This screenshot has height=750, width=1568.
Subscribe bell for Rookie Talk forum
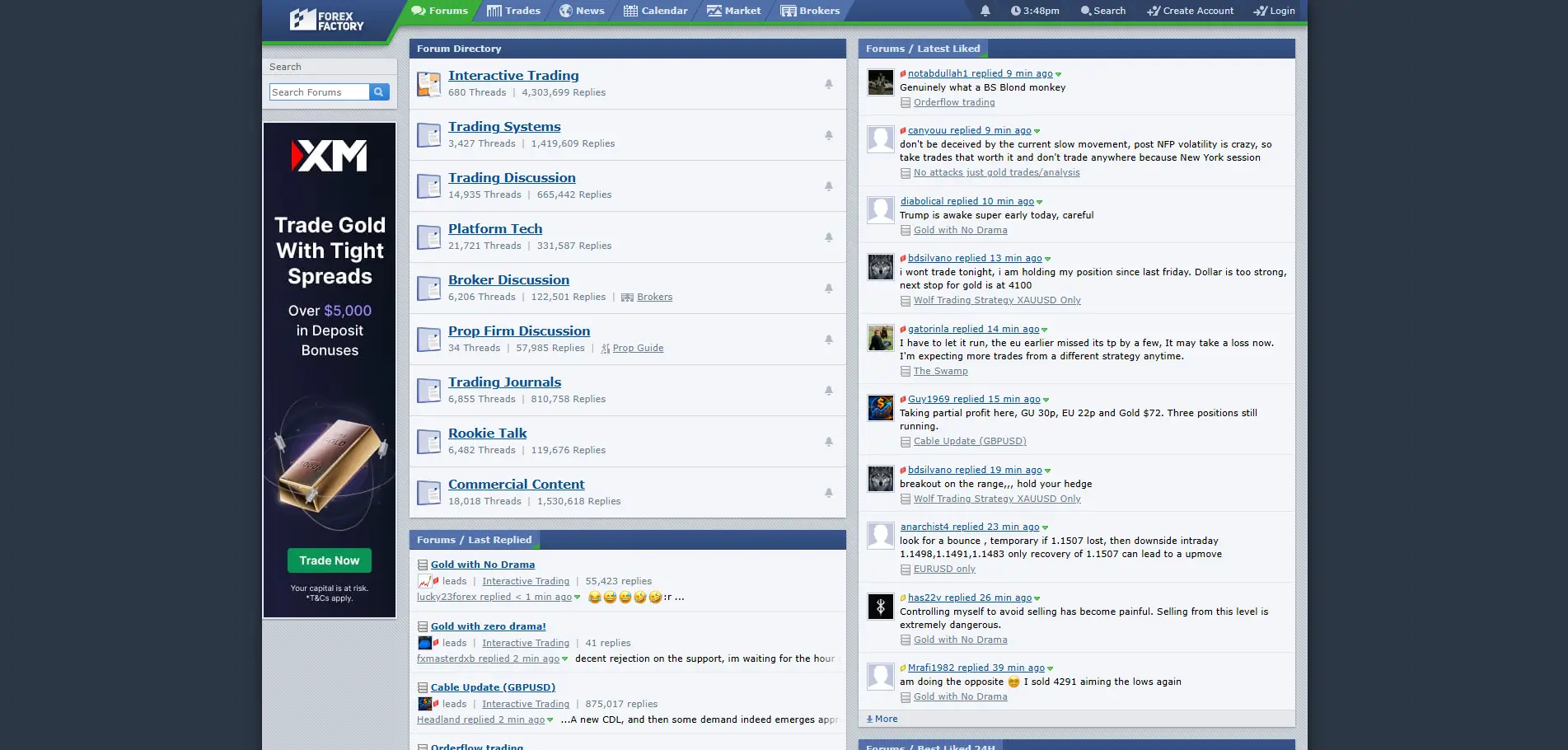pyautogui.click(x=829, y=442)
